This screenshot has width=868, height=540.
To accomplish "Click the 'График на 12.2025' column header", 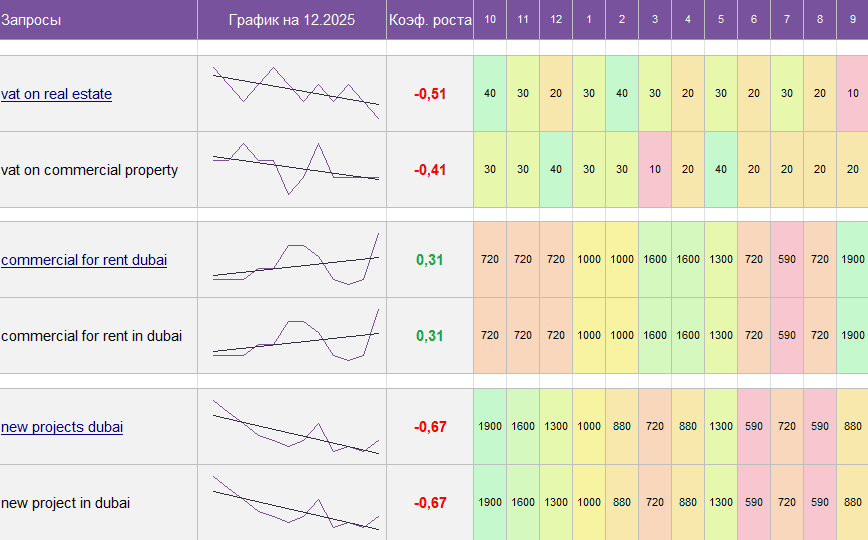I will tap(291, 19).
